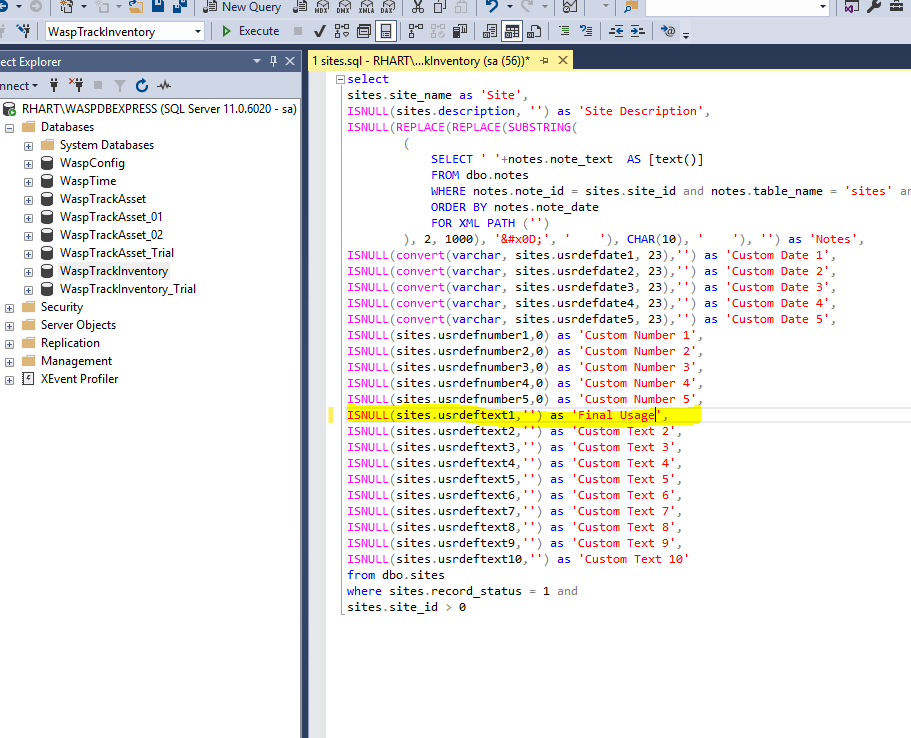Open the available databases dropdown
The height and width of the screenshot is (738, 911).
[x=196, y=31]
